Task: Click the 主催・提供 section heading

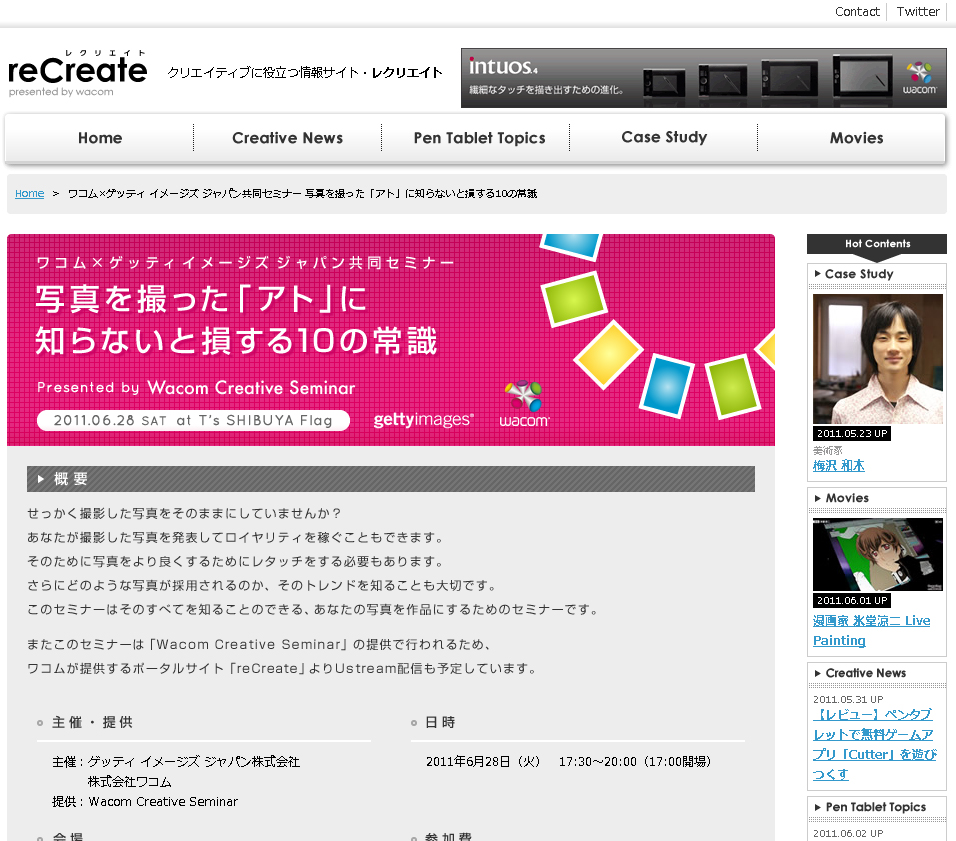Action: [x=92, y=723]
